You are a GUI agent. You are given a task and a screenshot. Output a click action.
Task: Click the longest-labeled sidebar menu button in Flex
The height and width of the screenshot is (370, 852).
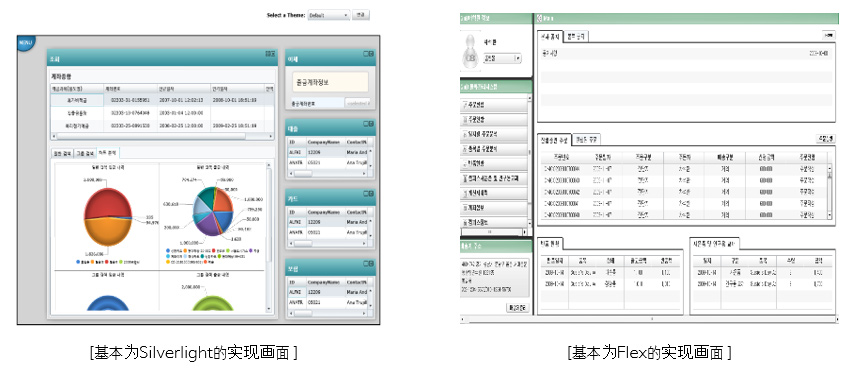click(x=494, y=178)
